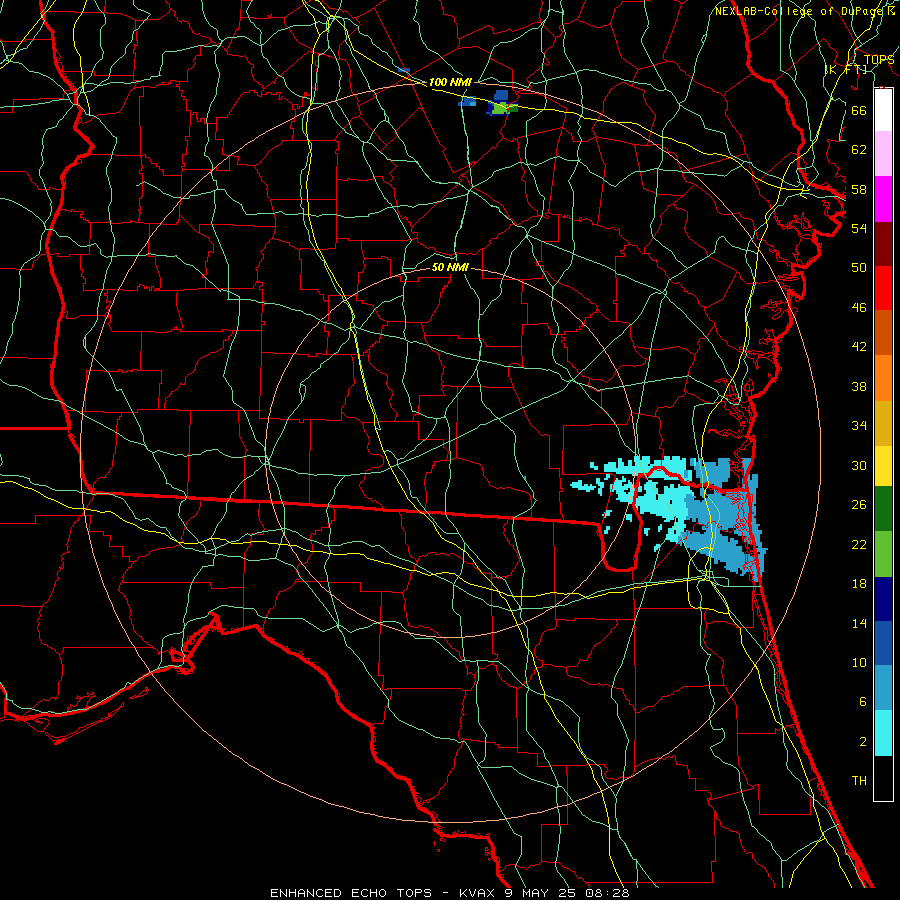Image resolution: width=900 pixels, height=900 pixels.
Task: Click the 34 legend value
Action: click(x=859, y=425)
